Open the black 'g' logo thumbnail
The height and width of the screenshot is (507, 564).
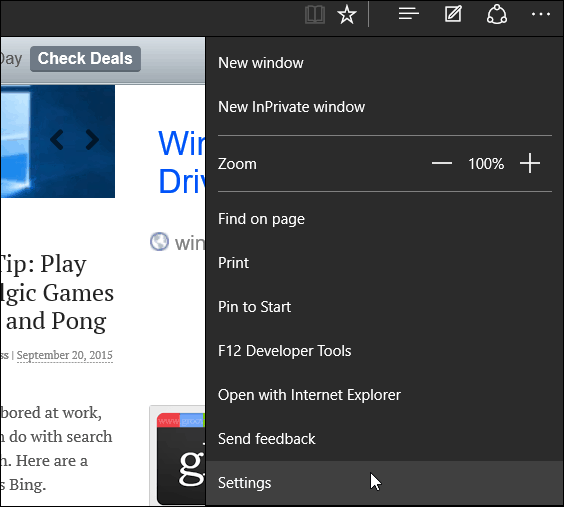point(181,458)
